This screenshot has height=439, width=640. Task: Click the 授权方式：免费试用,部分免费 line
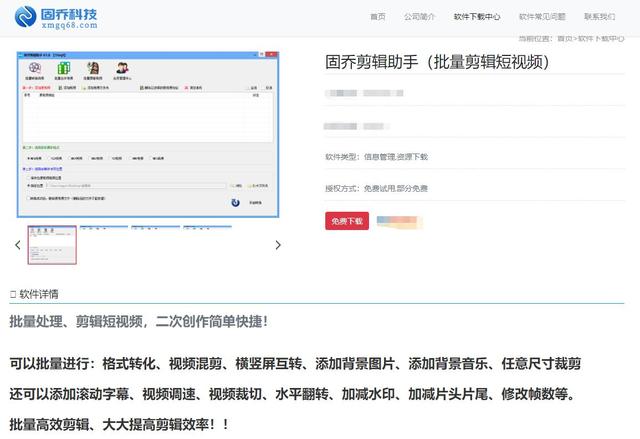pyautogui.click(x=376, y=188)
